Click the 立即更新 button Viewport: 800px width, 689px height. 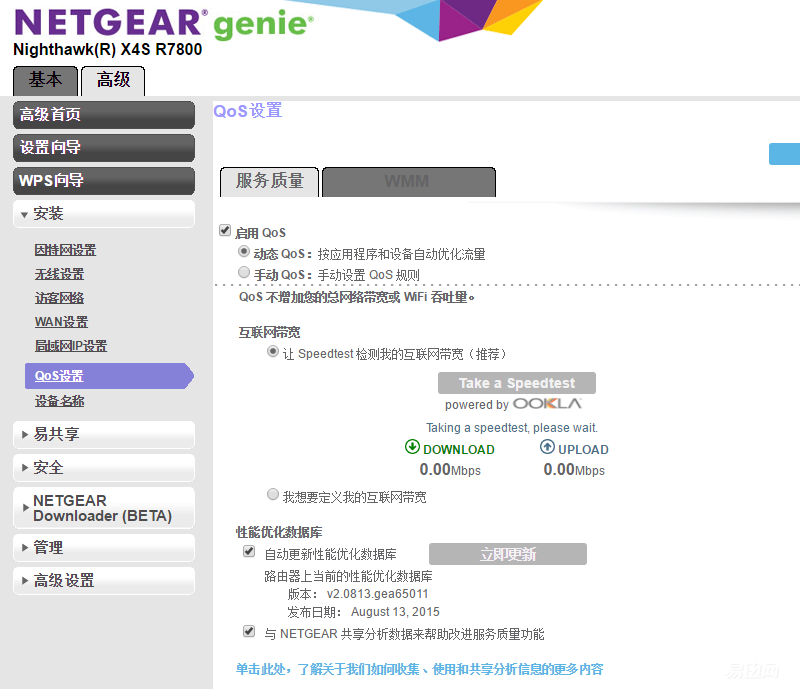point(508,554)
